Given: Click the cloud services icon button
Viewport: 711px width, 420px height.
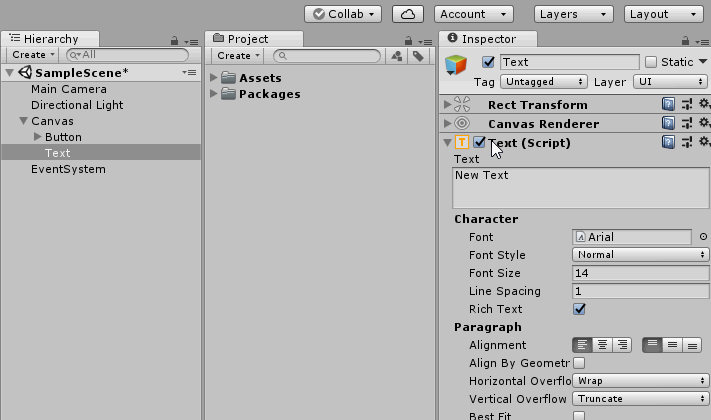Looking at the screenshot, I should tap(408, 14).
